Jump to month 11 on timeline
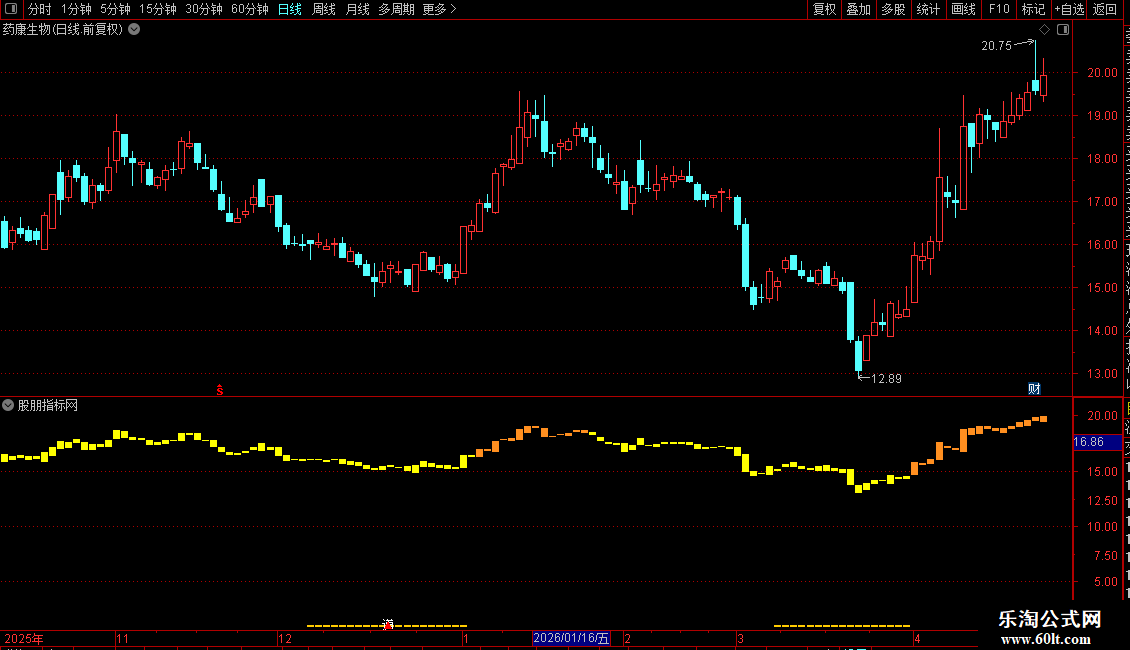The width and height of the screenshot is (1130, 650). point(123,638)
